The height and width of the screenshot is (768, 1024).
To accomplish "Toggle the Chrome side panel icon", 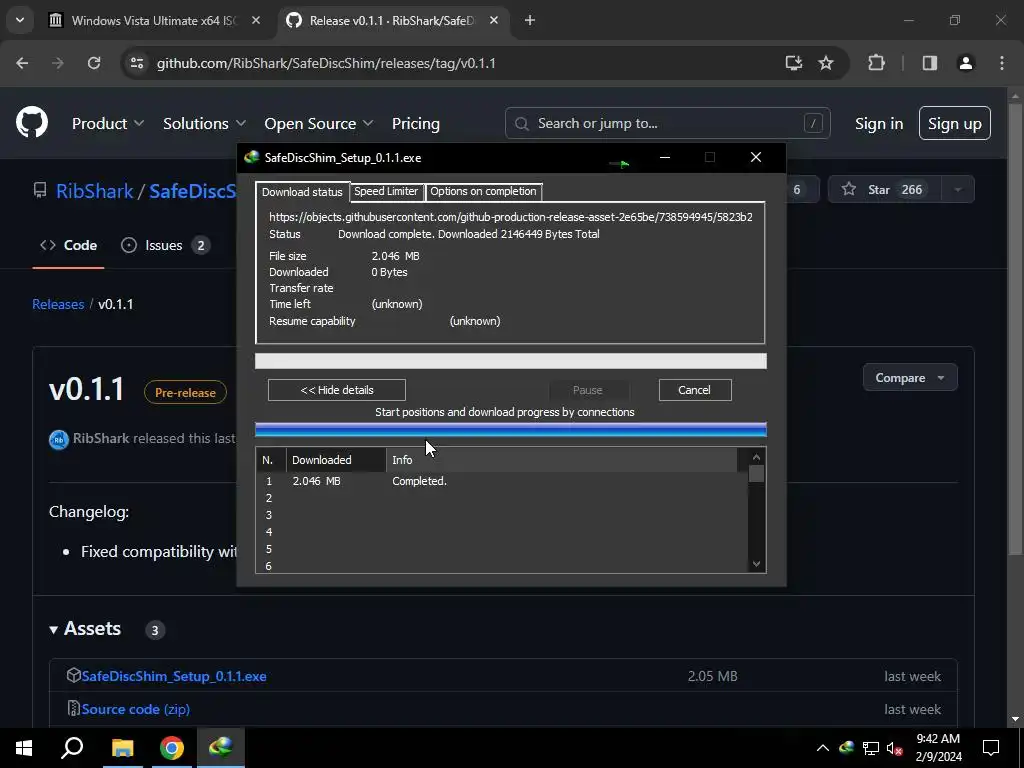I will coord(929,63).
